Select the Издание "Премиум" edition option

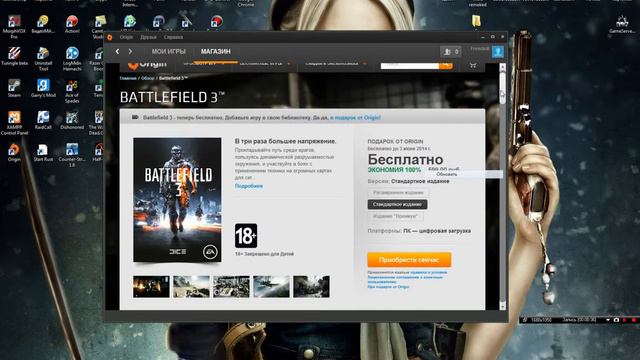(395, 216)
